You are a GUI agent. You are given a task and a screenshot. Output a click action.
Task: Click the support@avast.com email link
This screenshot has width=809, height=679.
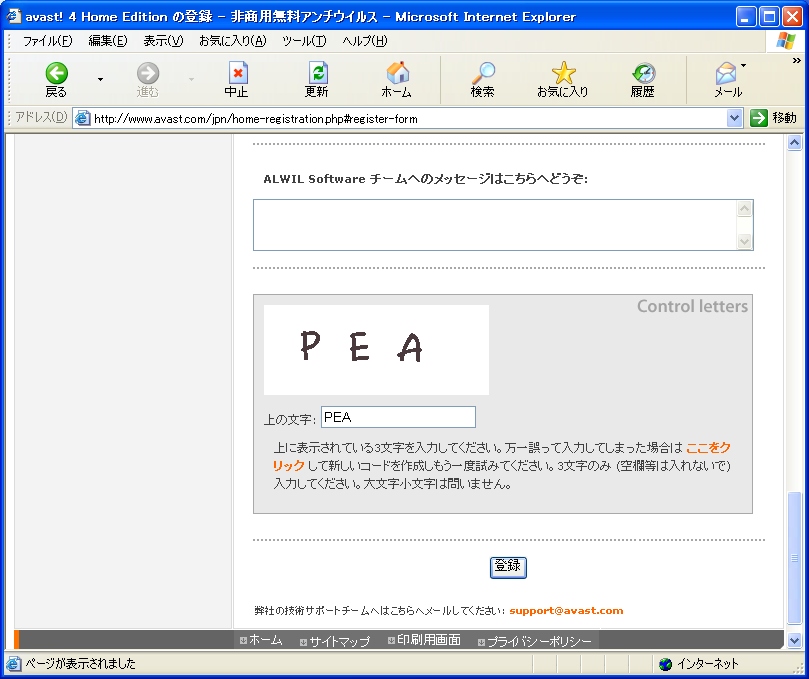click(x=566, y=610)
